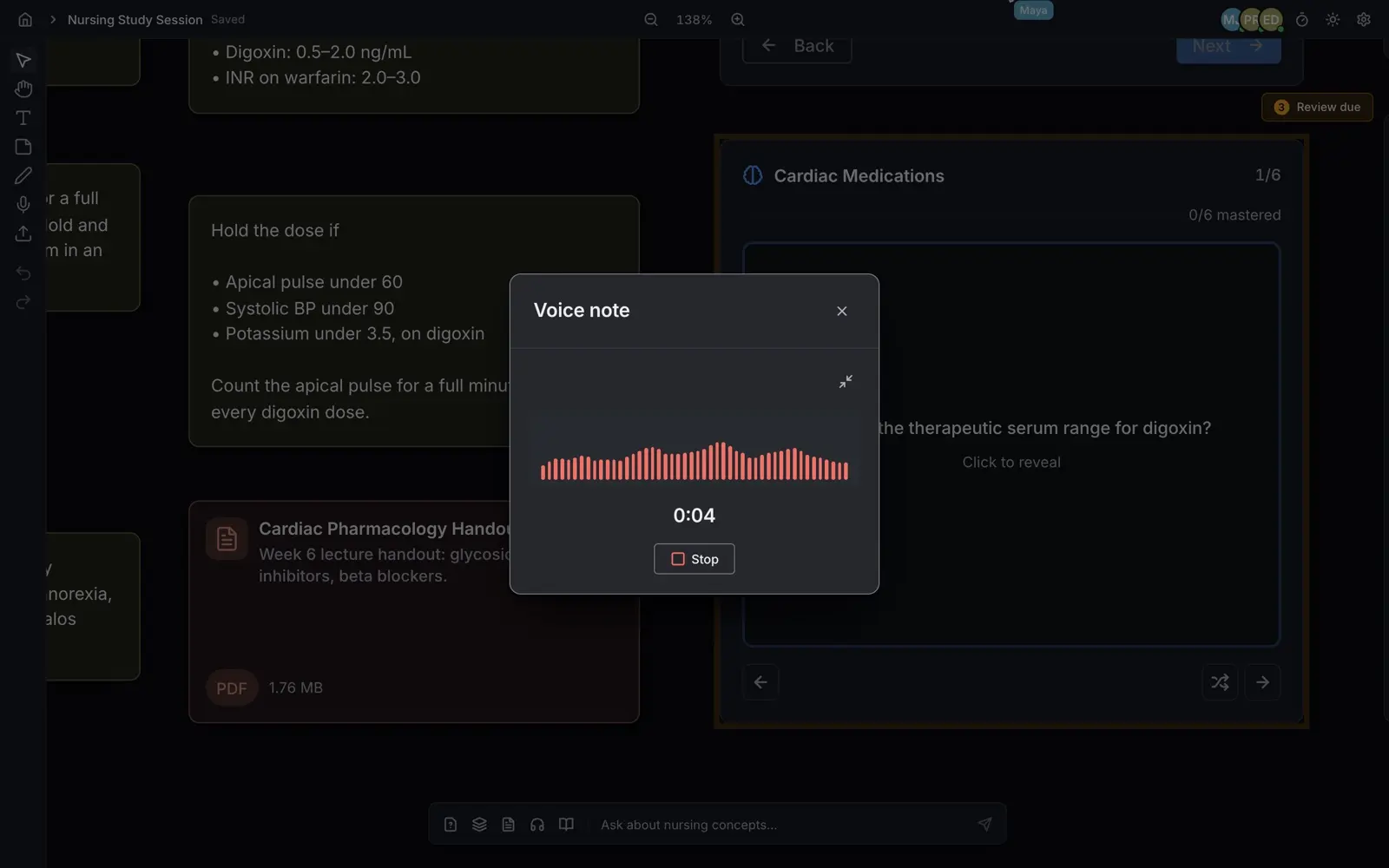Image resolution: width=1389 pixels, height=868 pixels.
Task: Click the 0/6 mastered progress text
Action: pyautogui.click(x=1234, y=214)
